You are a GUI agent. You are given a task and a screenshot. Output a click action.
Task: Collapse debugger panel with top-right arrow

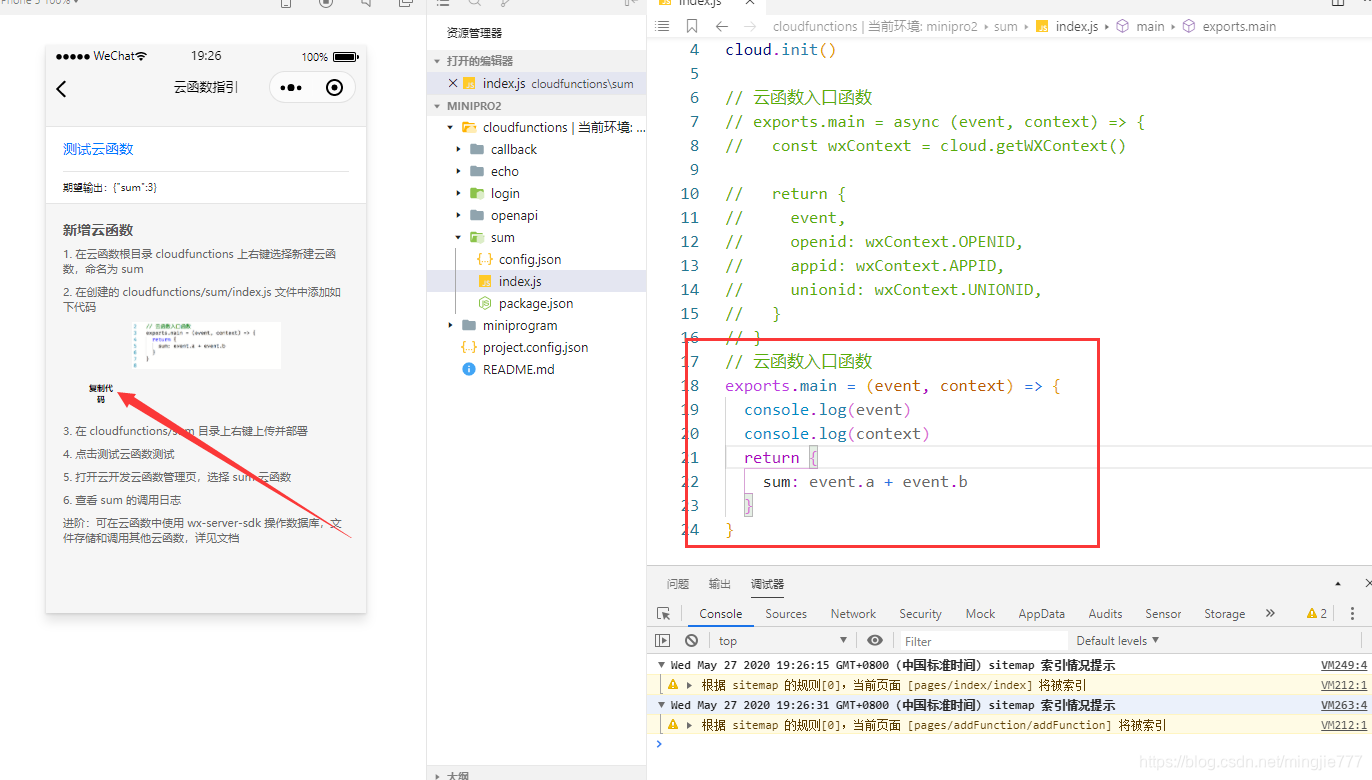point(1338,584)
